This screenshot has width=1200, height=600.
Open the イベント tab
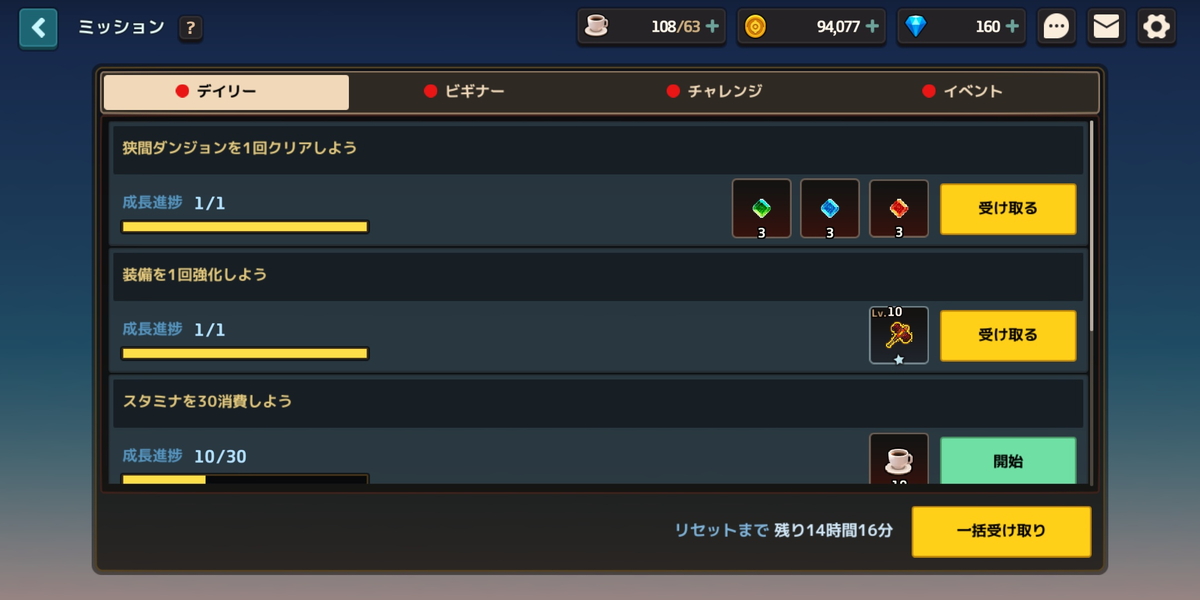click(x=962, y=91)
